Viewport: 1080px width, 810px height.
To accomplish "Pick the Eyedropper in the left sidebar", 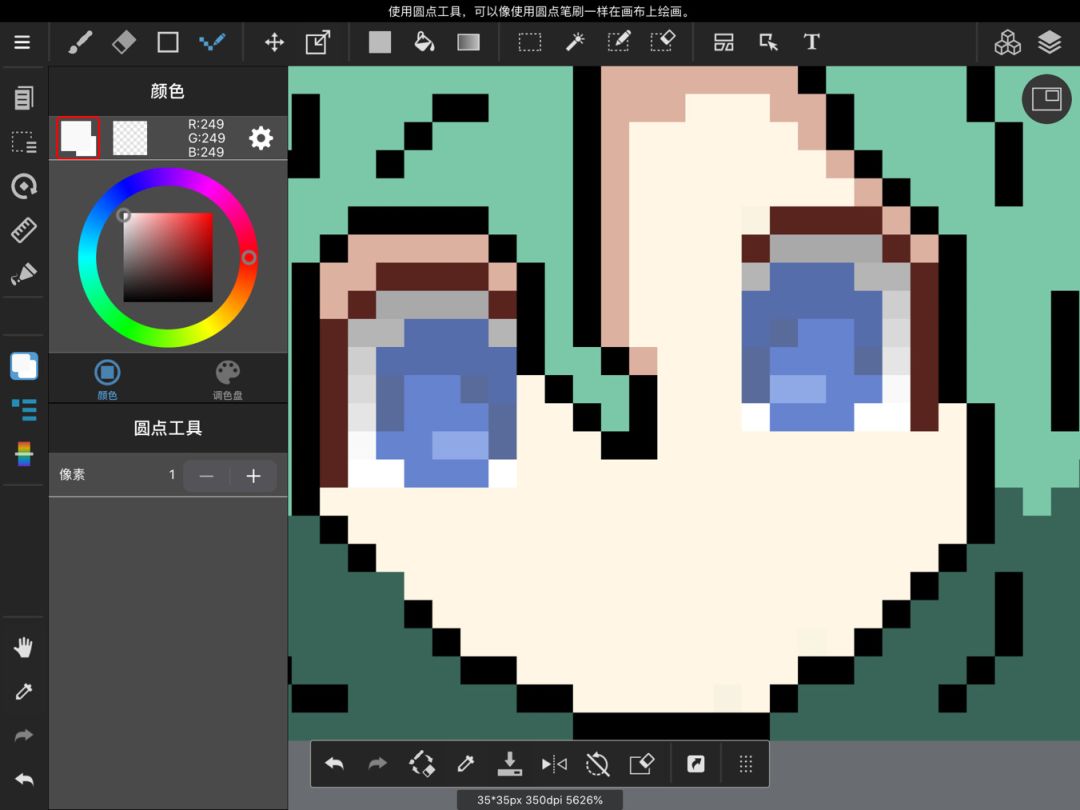I will coord(23,691).
